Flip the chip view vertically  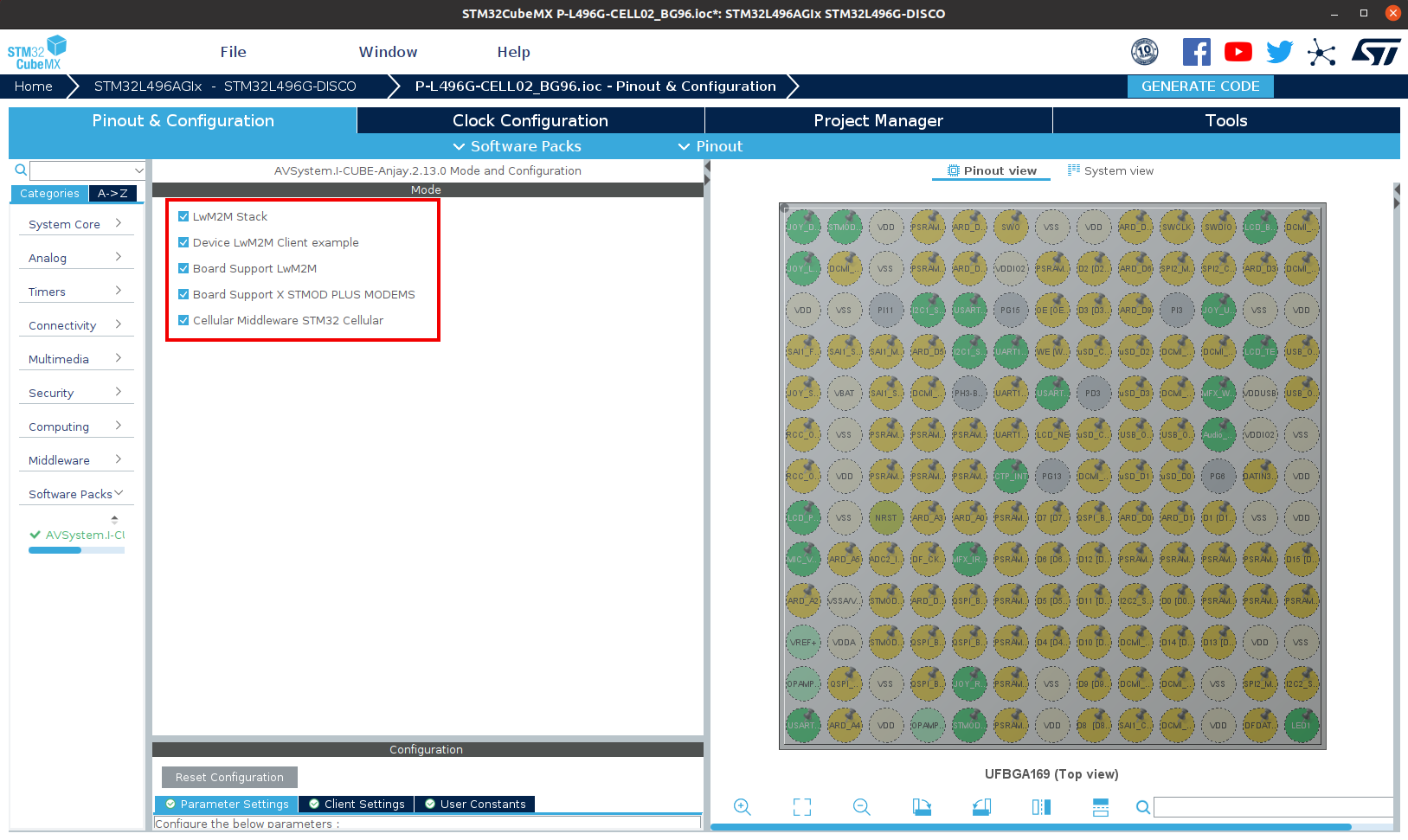click(x=1101, y=807)
